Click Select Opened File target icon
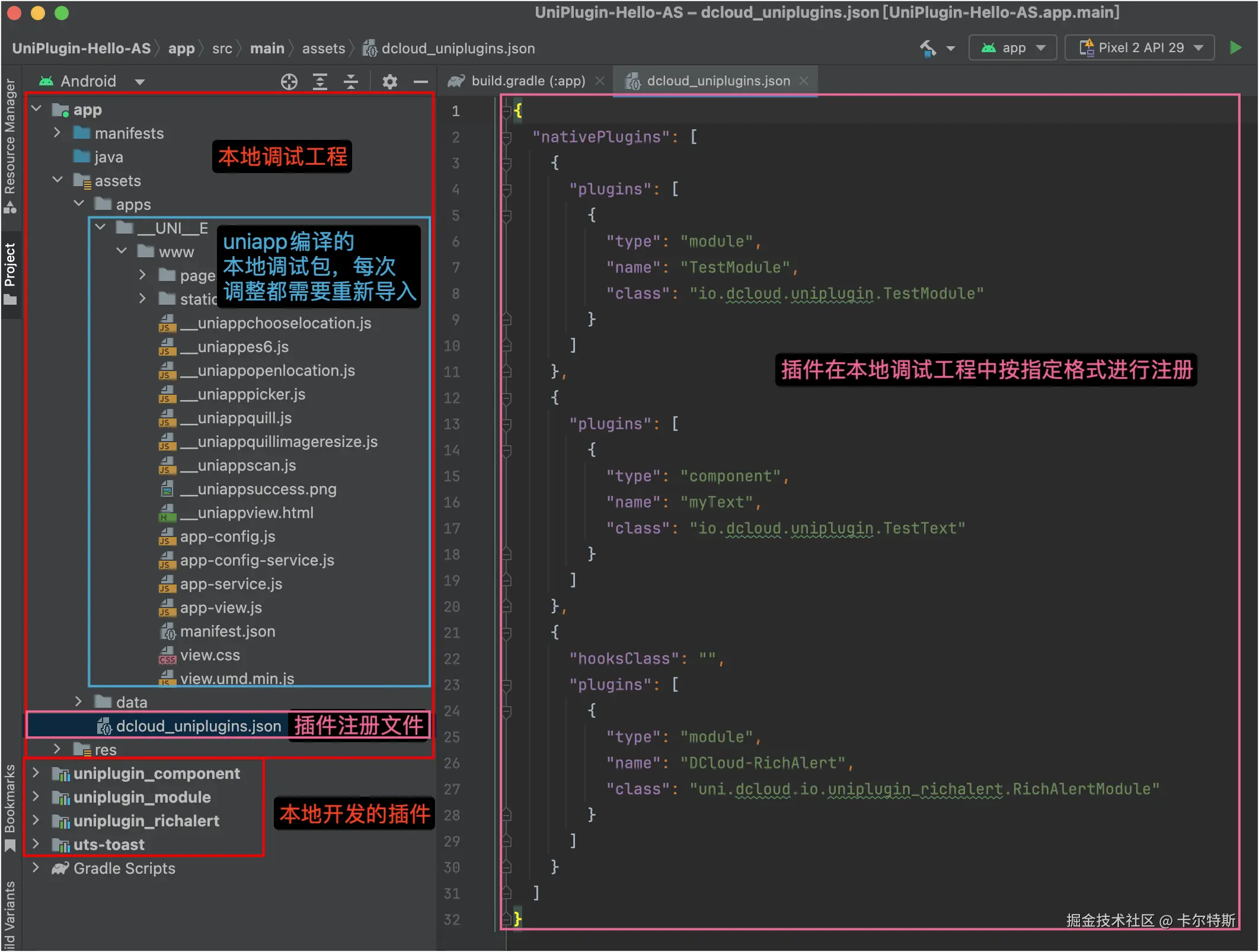 [289, 81]
